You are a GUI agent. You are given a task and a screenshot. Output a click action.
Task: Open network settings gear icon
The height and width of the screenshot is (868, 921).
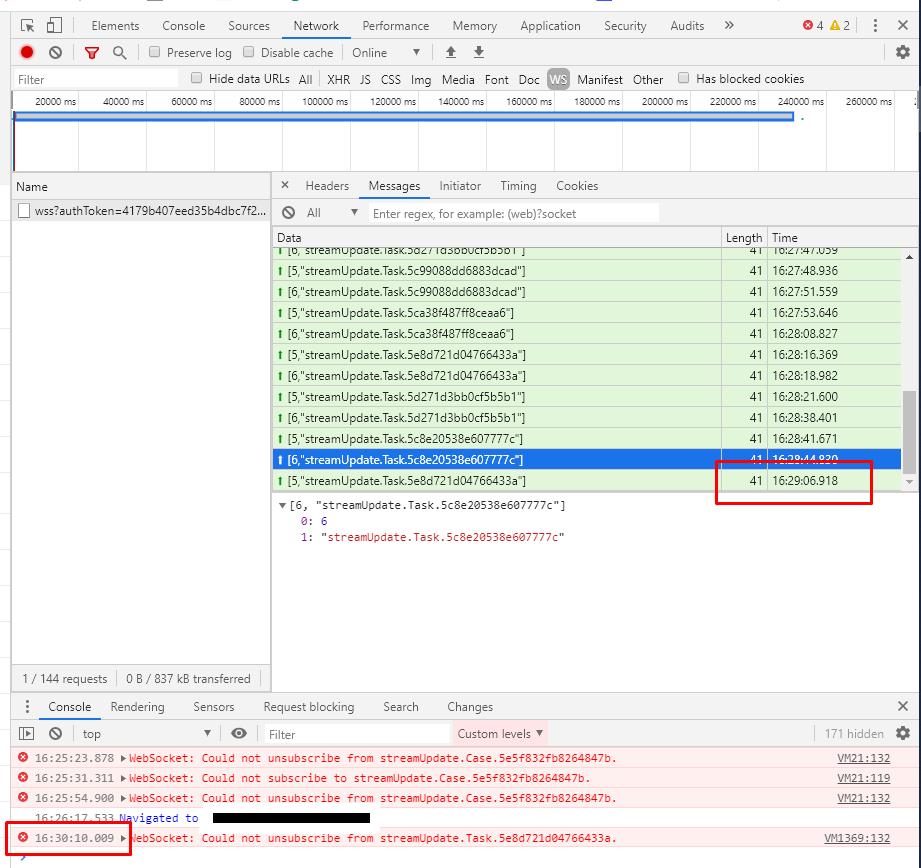[903, 53]
